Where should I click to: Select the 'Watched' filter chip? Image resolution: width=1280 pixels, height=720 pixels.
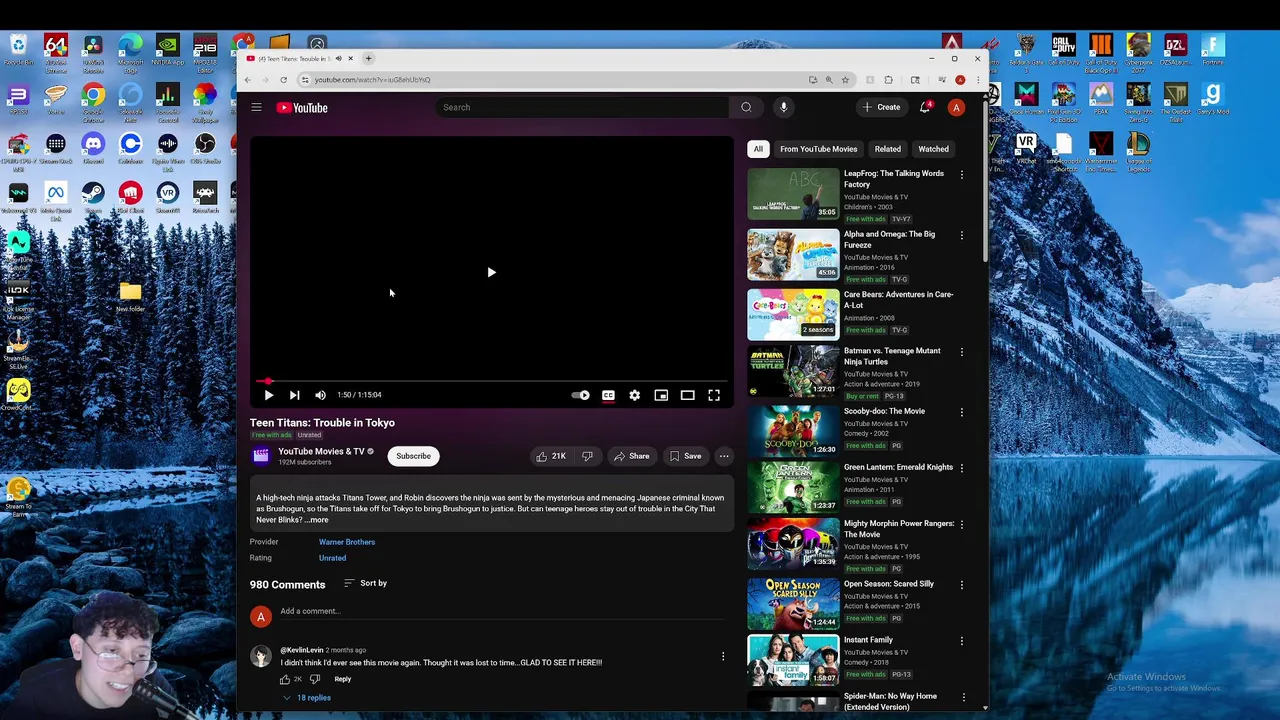pos(933,149)
